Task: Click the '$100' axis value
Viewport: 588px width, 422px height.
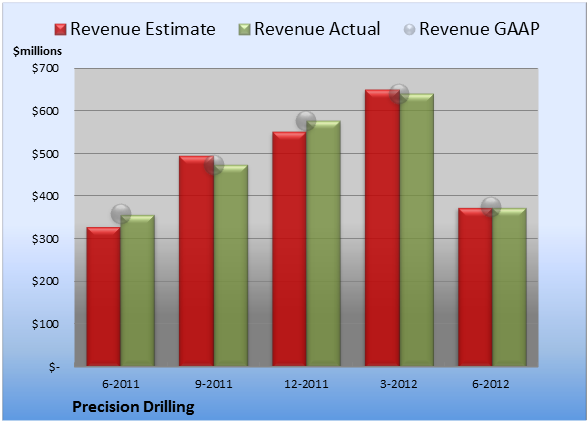Action: [45, 324]
